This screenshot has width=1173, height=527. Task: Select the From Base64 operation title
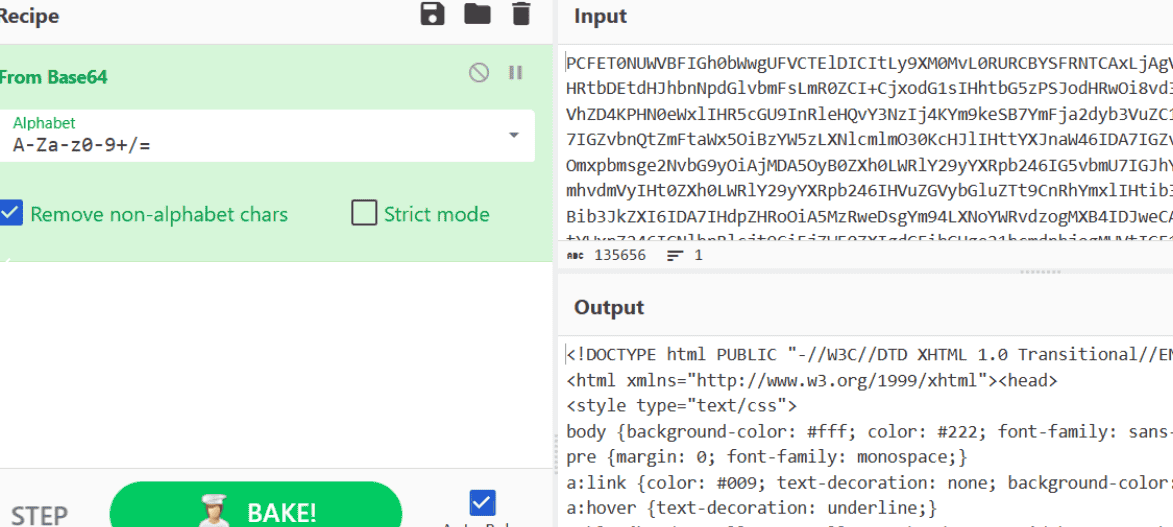pyautogui.click(x=53, y=77)
